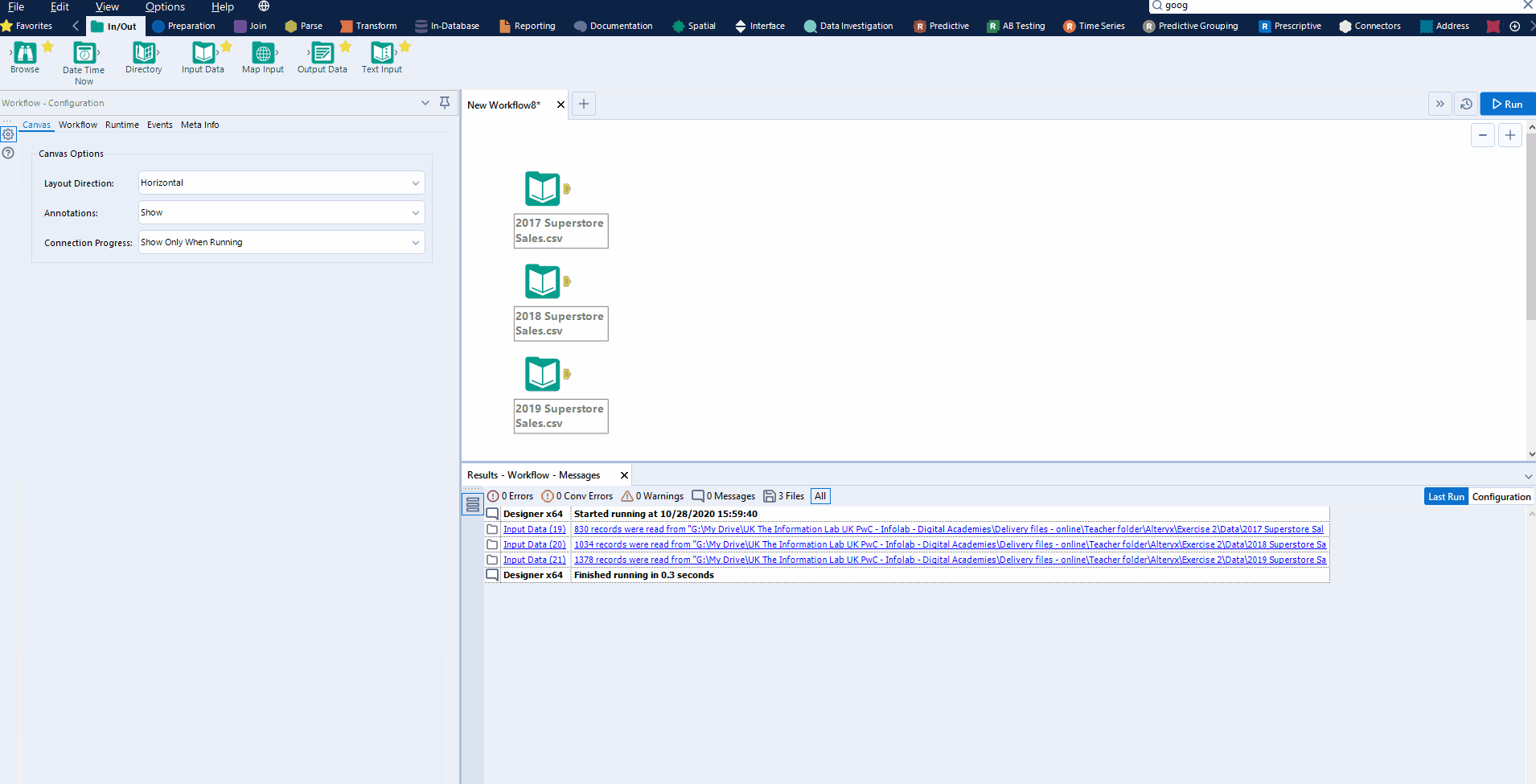Toggle the results messages list view icon

pyautogui.click(x=473, y=505)
